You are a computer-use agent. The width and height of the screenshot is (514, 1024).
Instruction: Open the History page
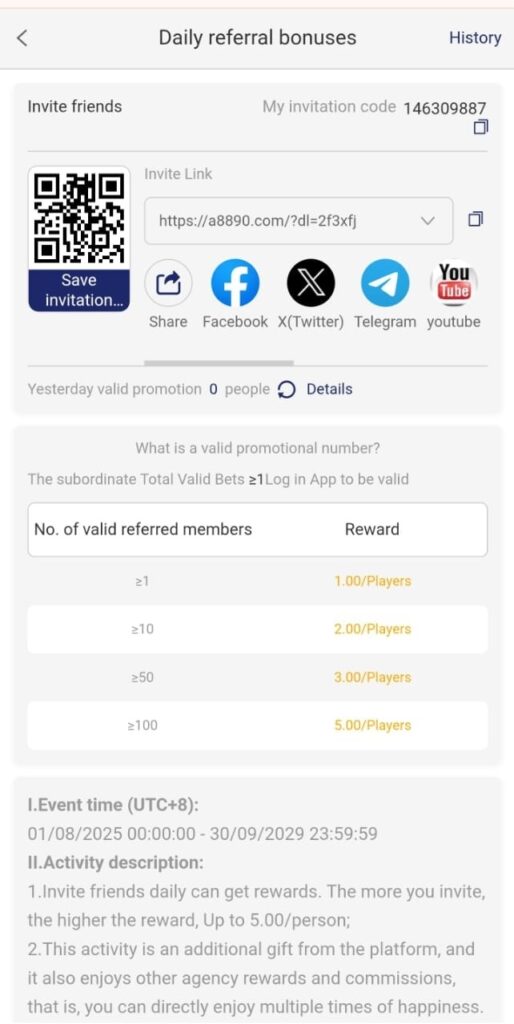475,38
